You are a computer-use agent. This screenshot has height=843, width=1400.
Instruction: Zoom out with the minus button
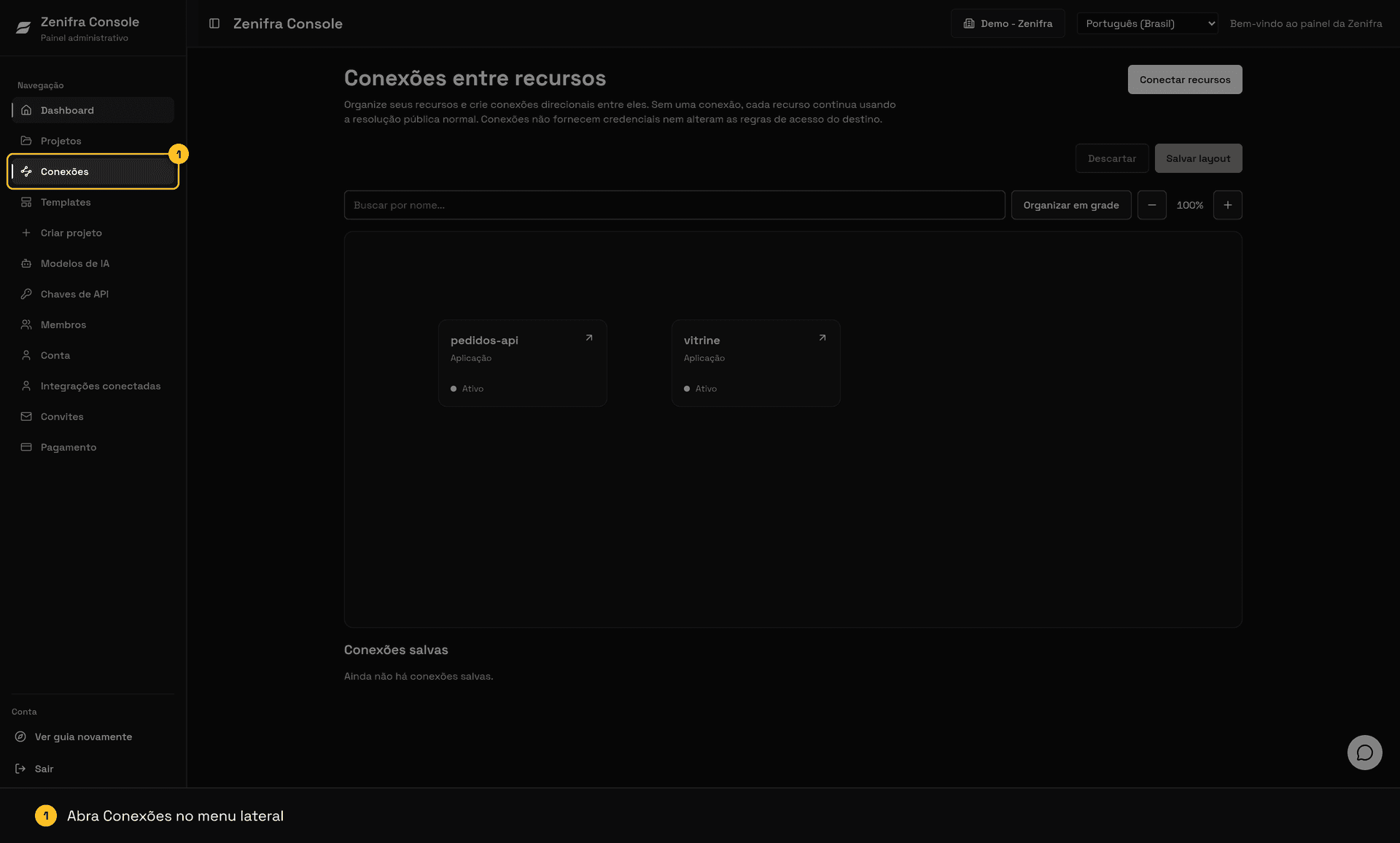(1152, 205)
